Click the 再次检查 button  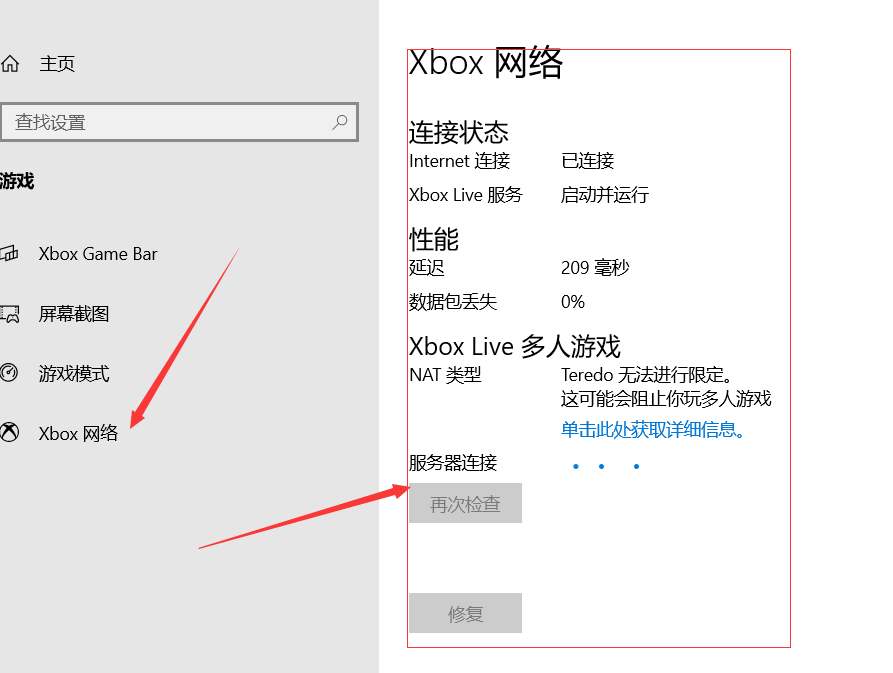[x=465, y=503]
